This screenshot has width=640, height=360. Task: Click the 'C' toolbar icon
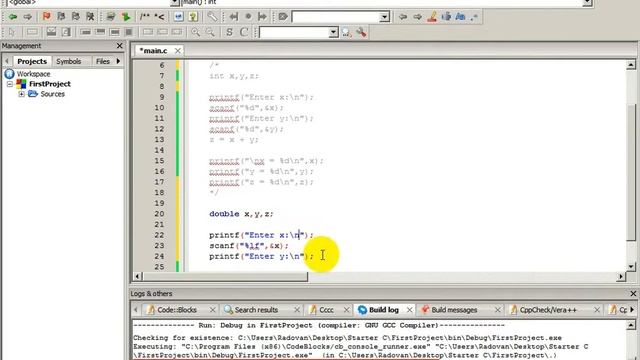(x=244, y=32)
